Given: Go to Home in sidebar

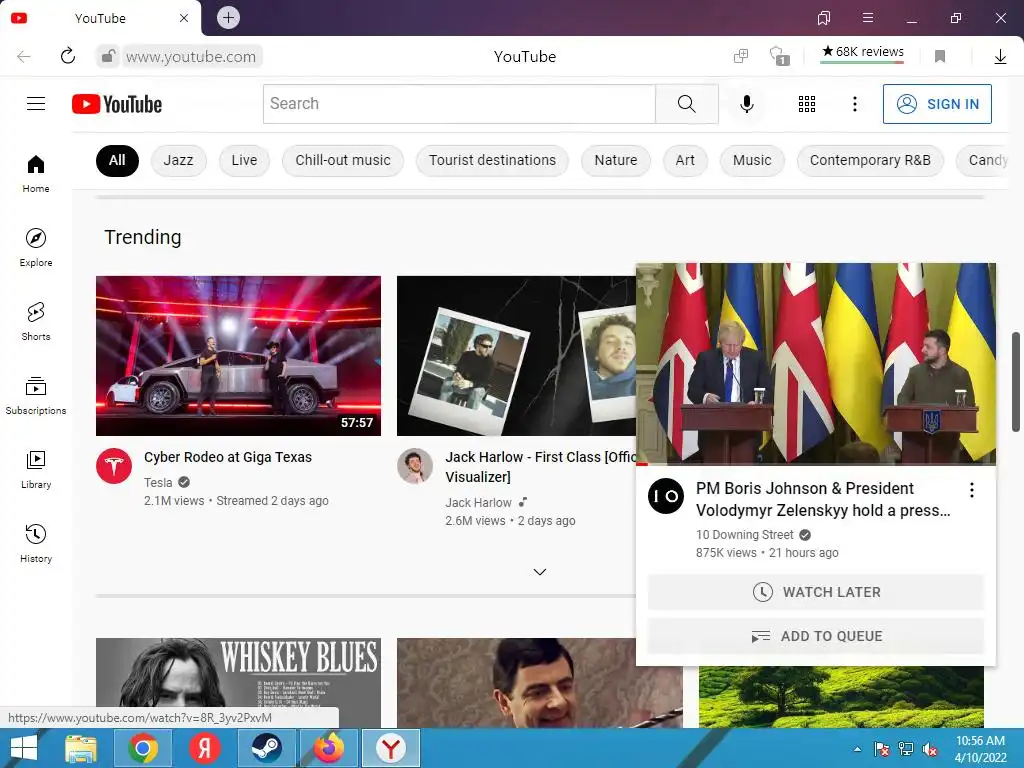Looking at the screenshot, I should (36, 174).
